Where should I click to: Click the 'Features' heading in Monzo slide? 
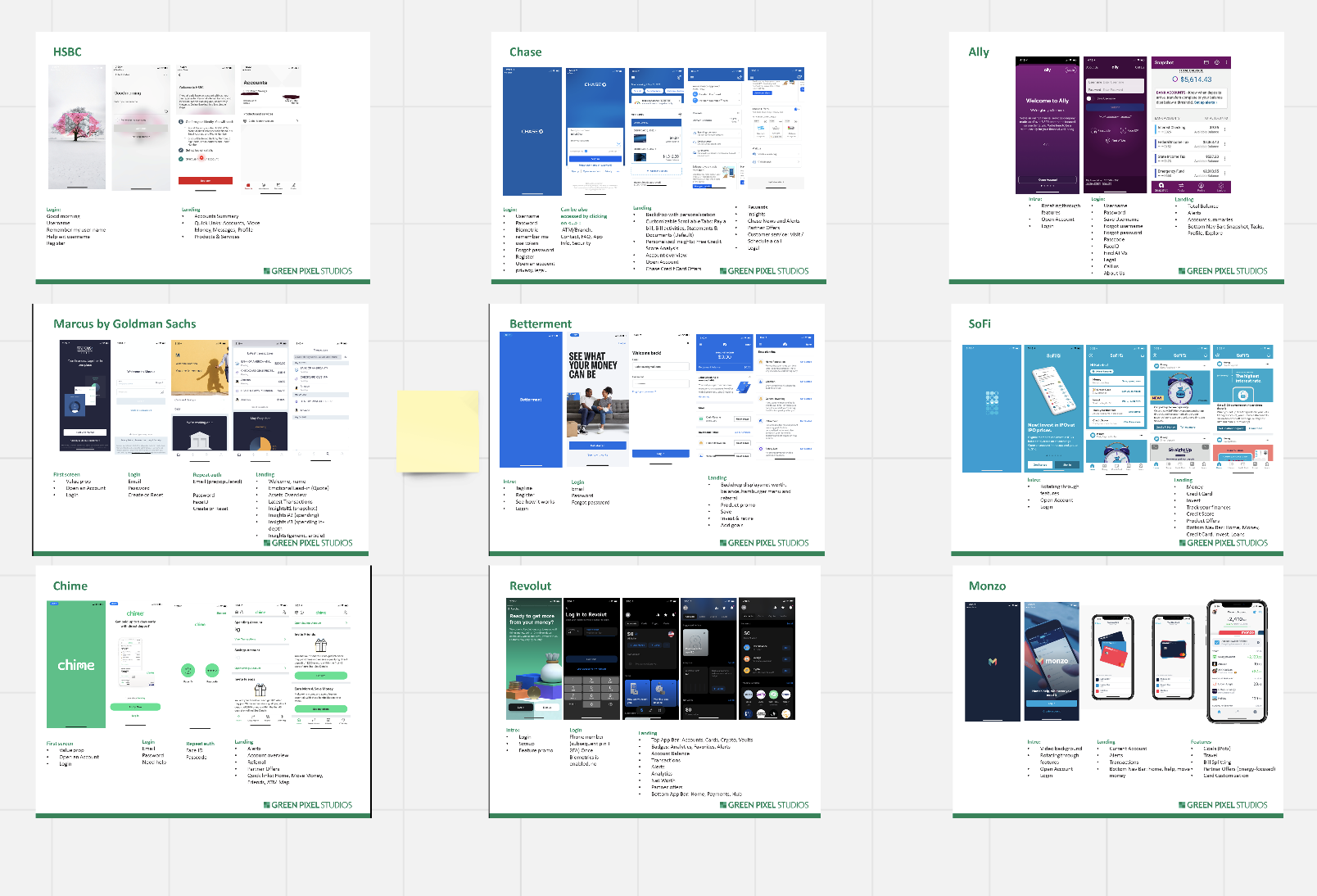(x=1201, y=742)
